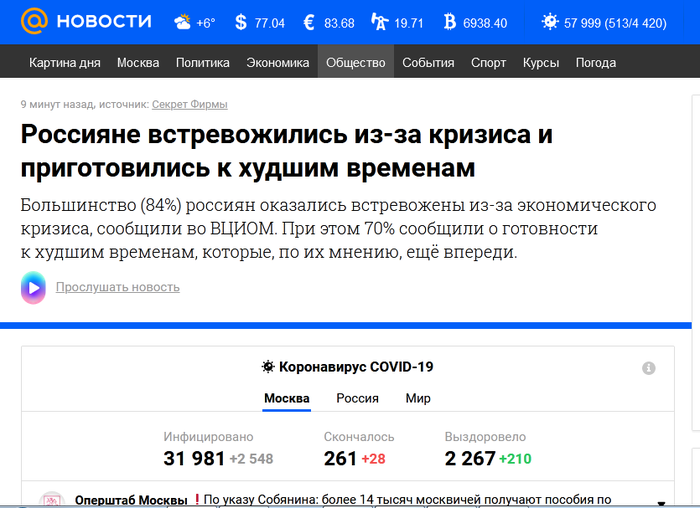Click the +2 548 infected increase value
Viewport: 700px width, 508px height.
(x=251, y=459)
